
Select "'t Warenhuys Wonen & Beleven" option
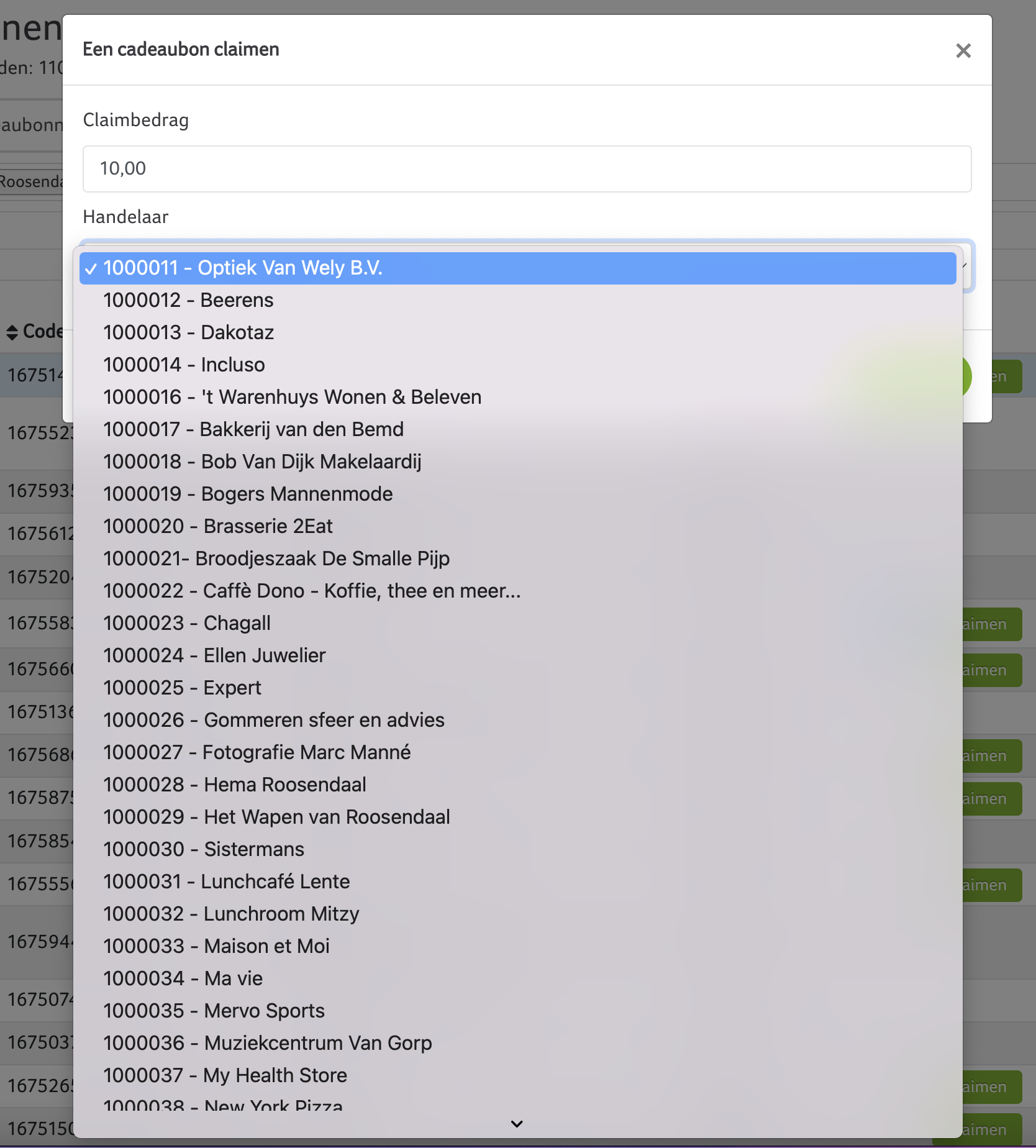[517, 397]
